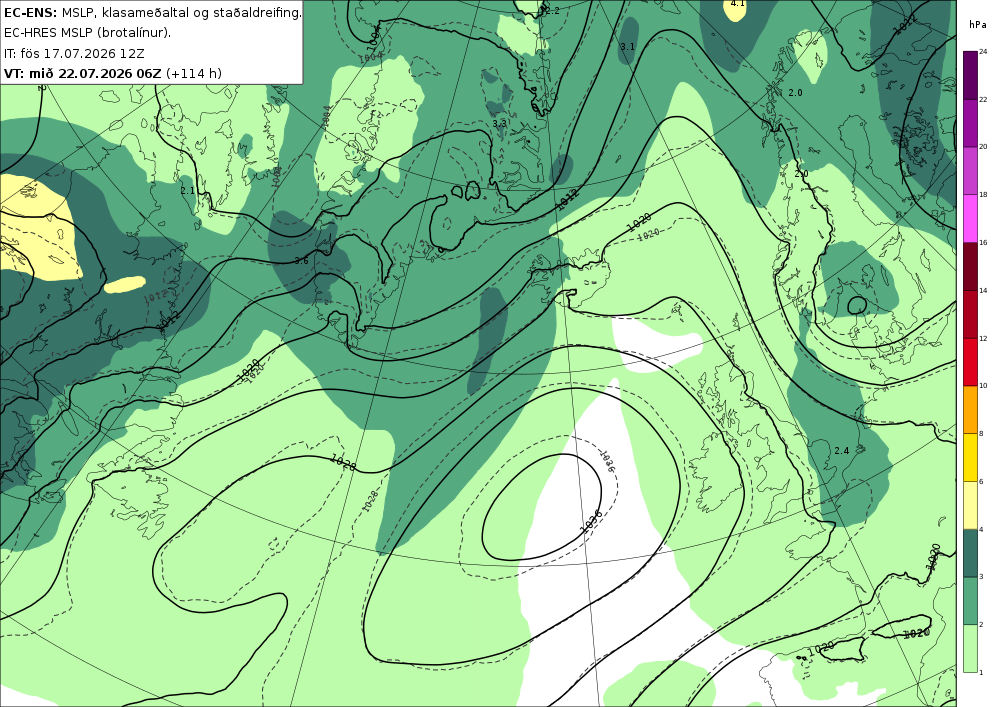Click the 1028 solid contour label
Image resolution: width=1000 pixels, height=707 pixels.
[x=343, y=463]
